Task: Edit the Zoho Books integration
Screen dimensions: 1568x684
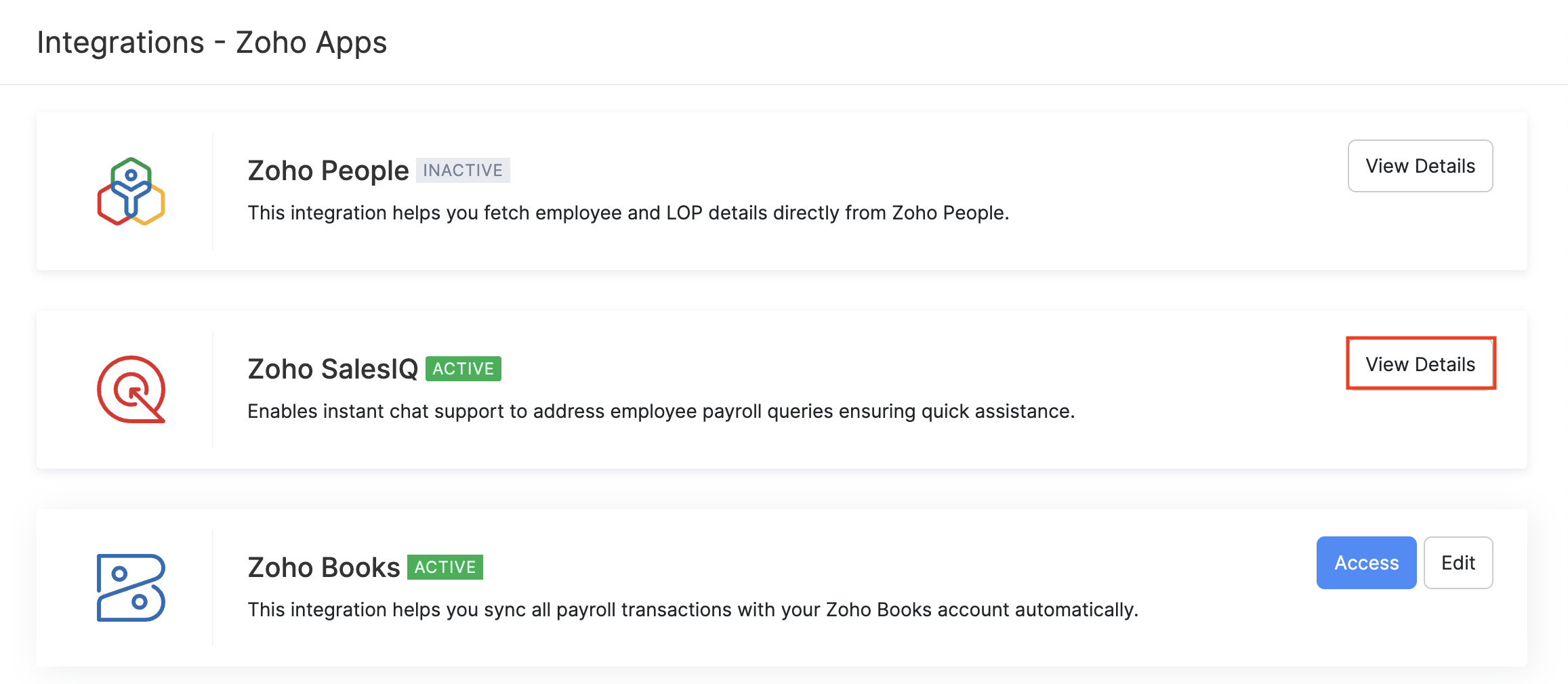Action: 1458,563
